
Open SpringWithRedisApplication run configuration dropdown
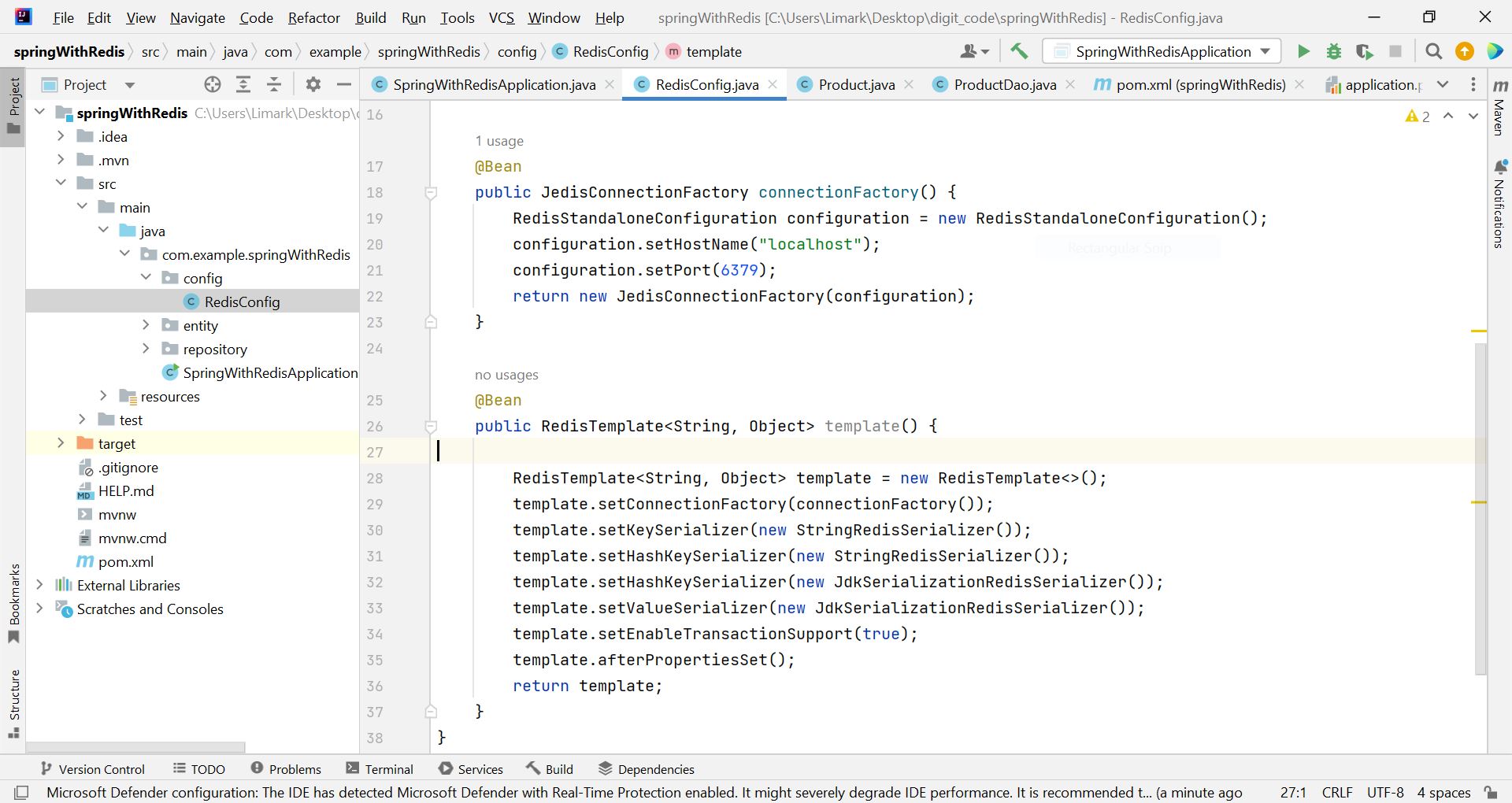pos(1162,52)
